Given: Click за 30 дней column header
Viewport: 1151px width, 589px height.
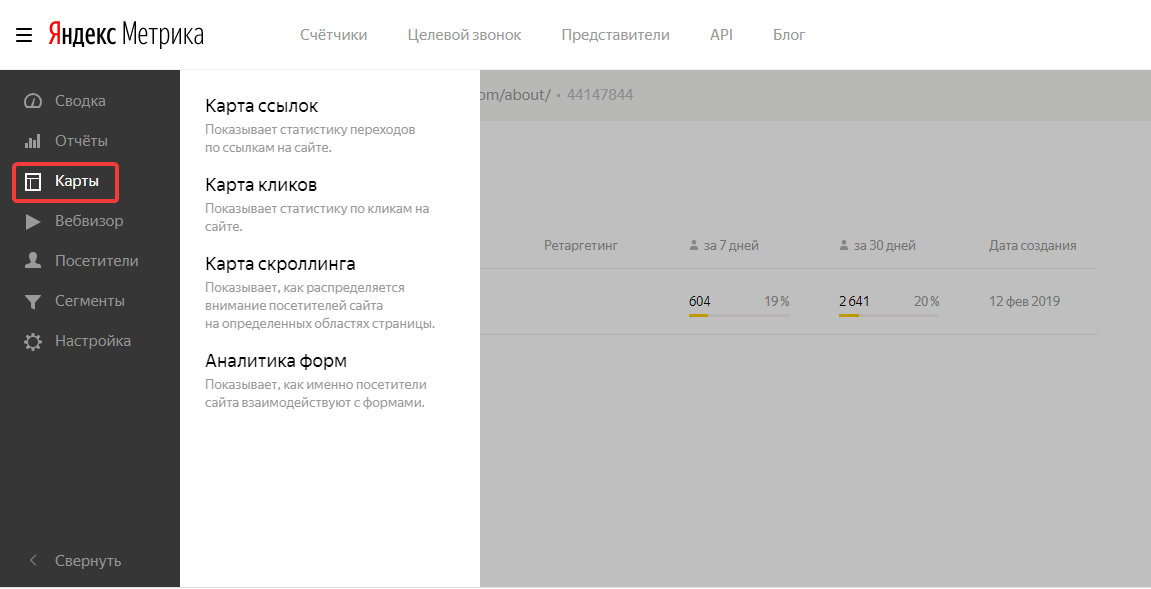Looking at the screenshot, I should (x=885, y=245).
